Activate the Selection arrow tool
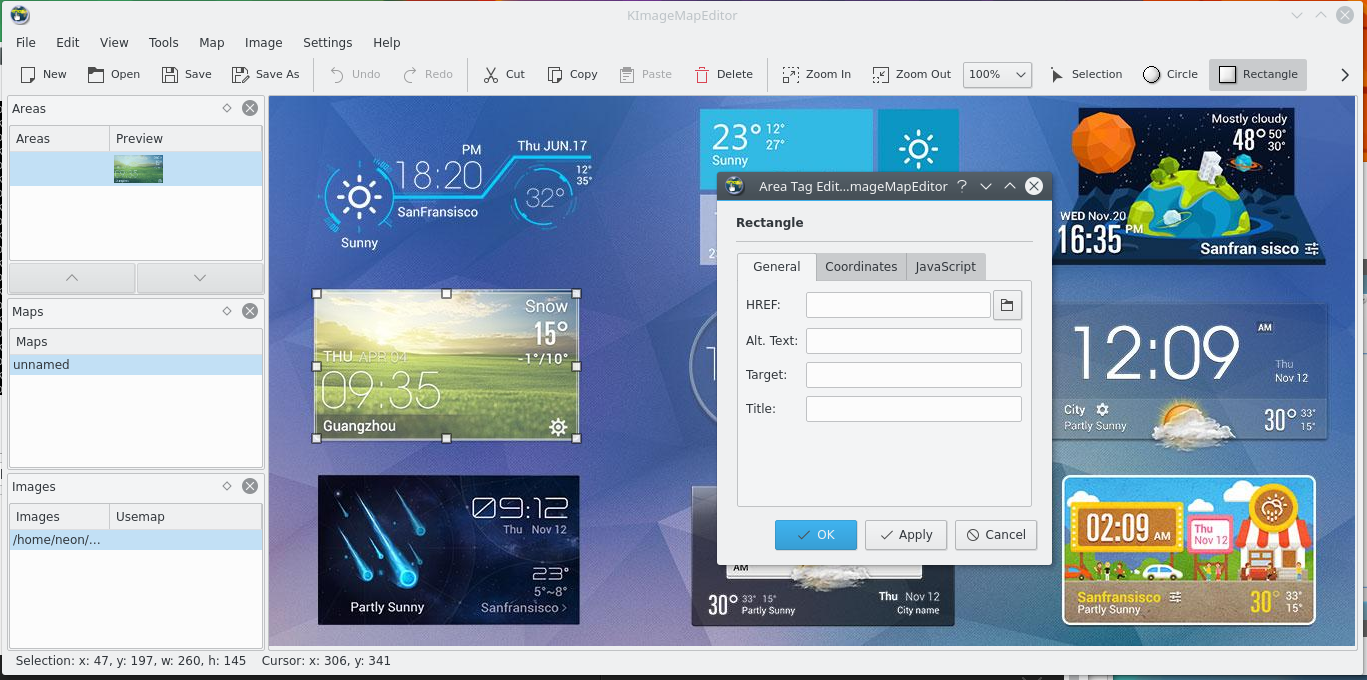The image size is (1367, 680). tap(1085, 74)
